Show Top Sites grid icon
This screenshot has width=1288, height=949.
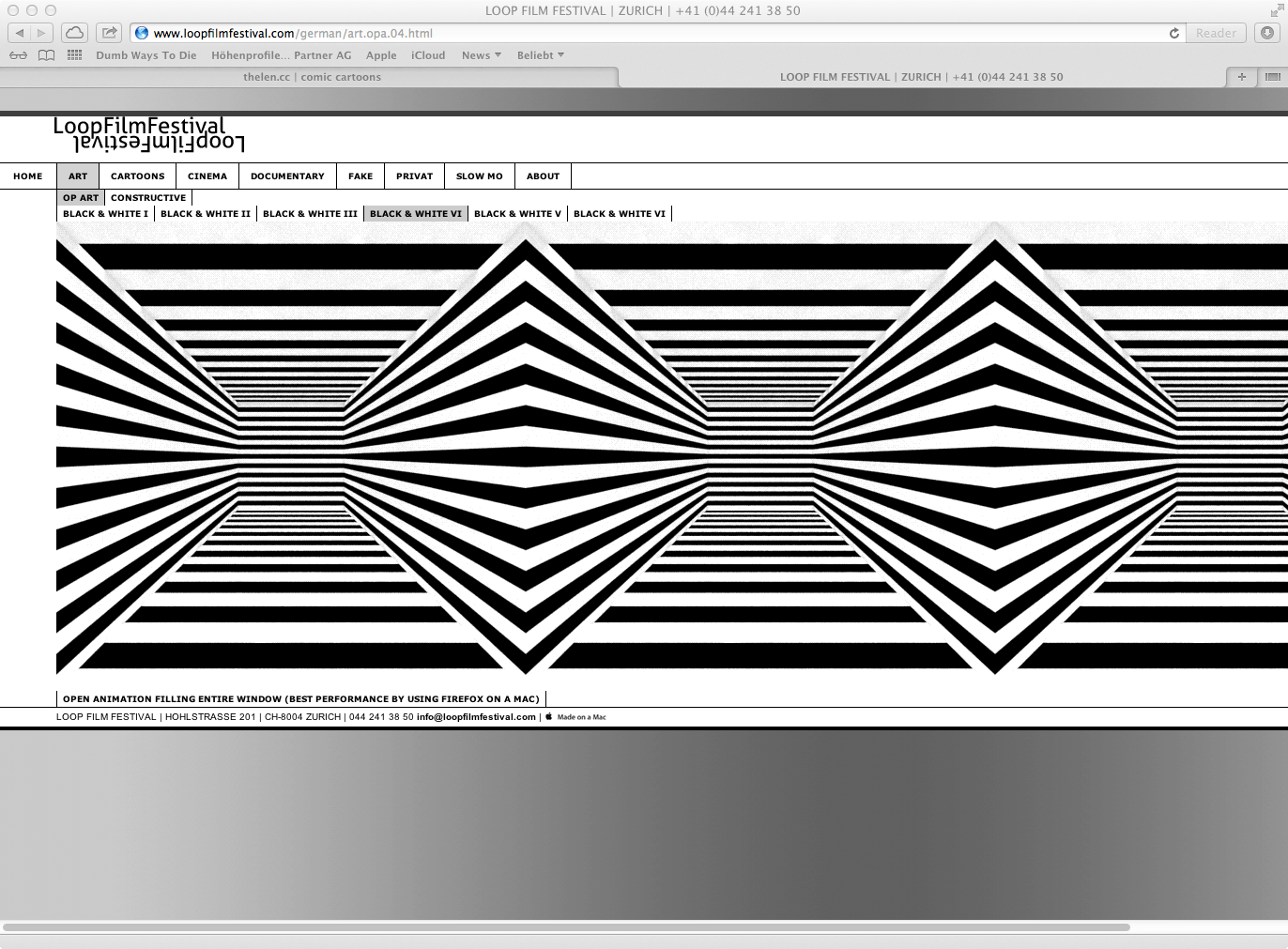[75, 55]
